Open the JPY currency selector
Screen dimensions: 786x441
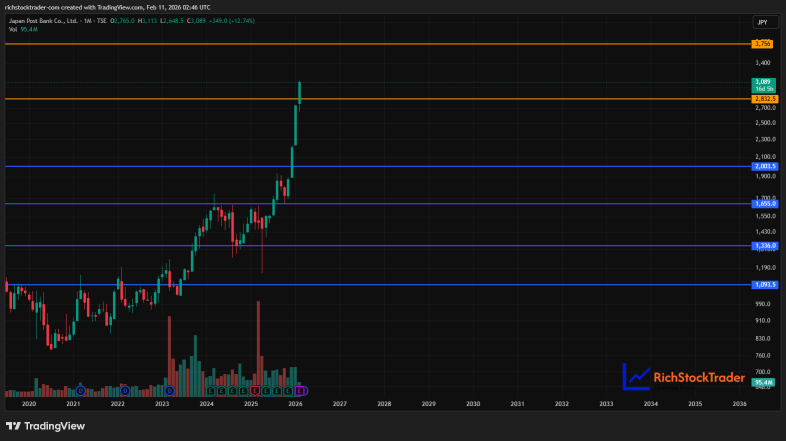coord(765,22)
